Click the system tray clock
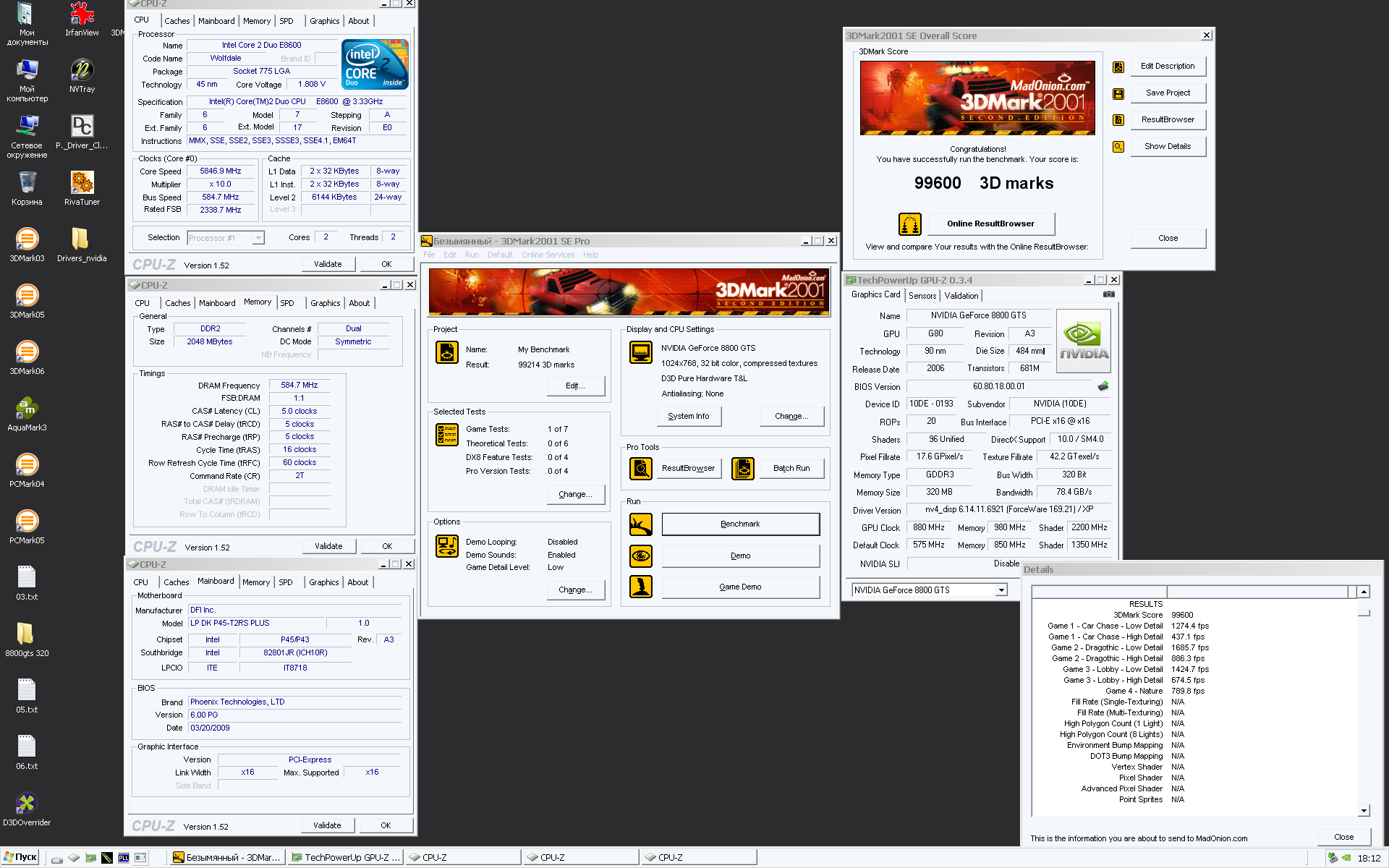This screenshot has height=868, width=1389. (1369, 858)
